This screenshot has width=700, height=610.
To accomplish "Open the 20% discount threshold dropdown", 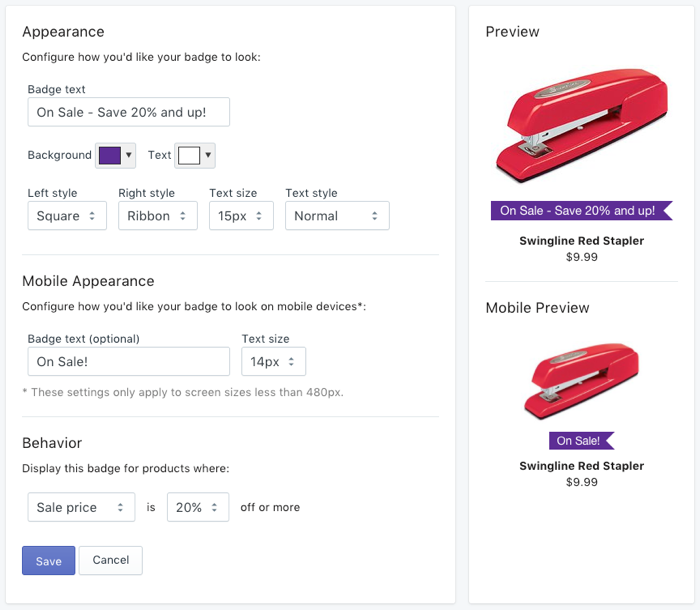I will 198,507.
